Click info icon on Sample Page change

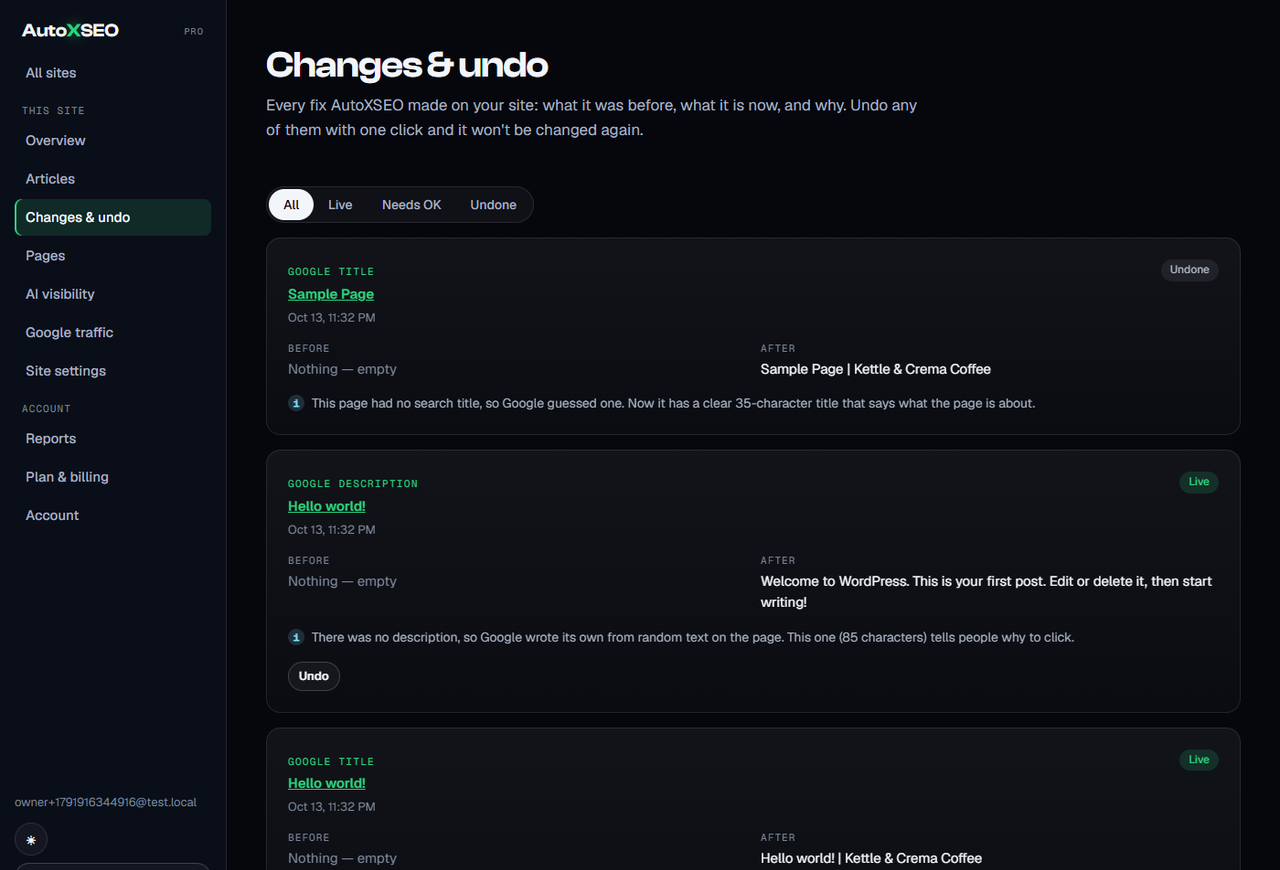coord(296,403)
